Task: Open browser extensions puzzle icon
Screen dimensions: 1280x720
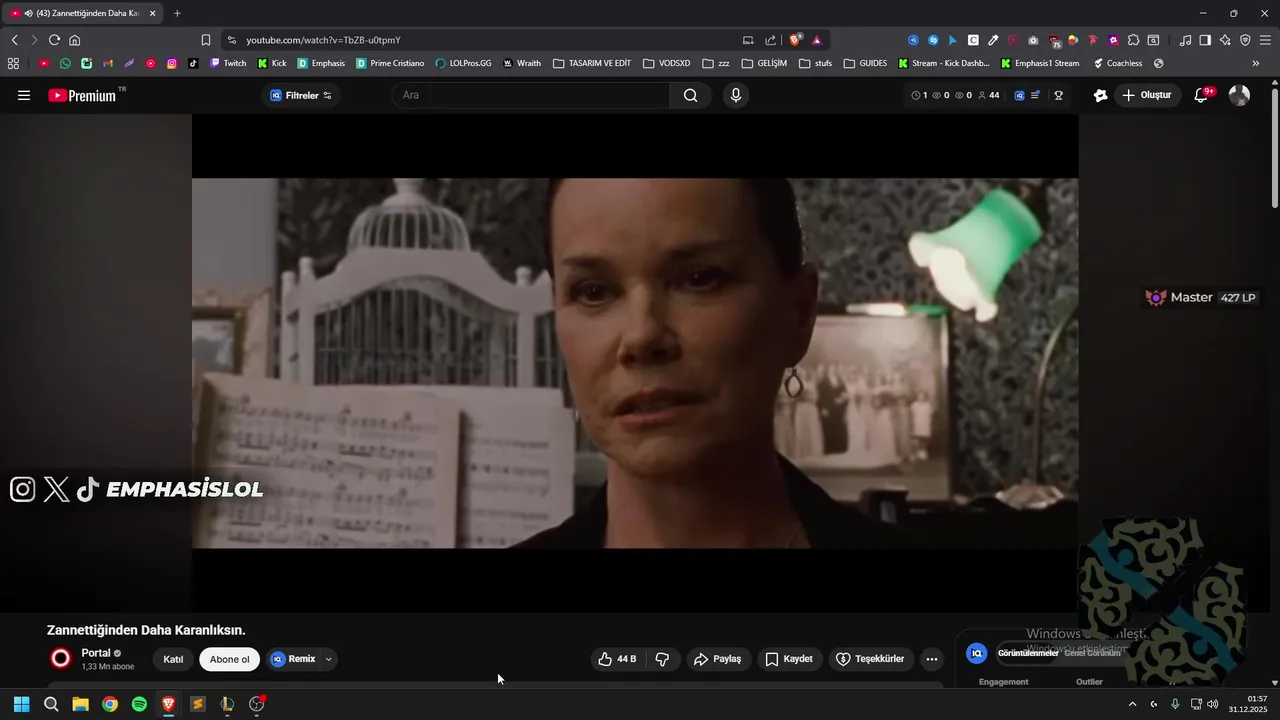Action: (x=1133, y=40)
